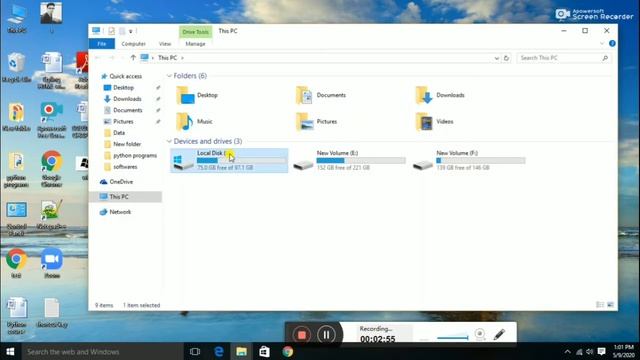Screen dimensions: 640x360
Task: Pause the screen recording
Action: [326, 335]
